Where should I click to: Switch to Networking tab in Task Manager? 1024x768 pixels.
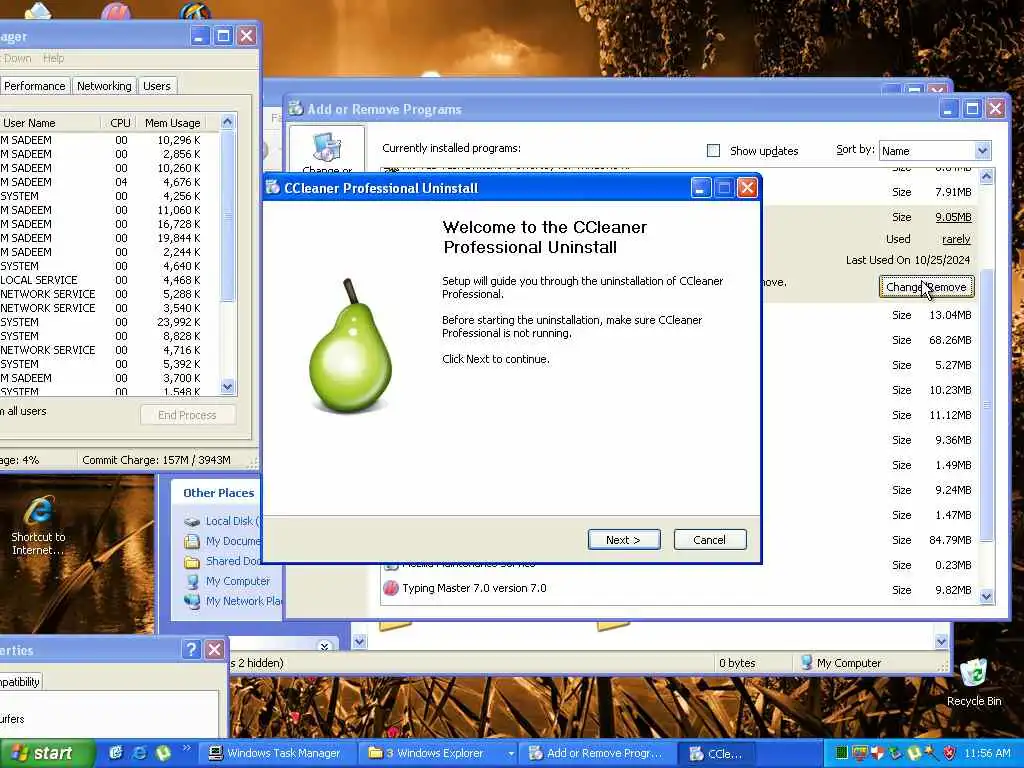click(x=104, y=86)
